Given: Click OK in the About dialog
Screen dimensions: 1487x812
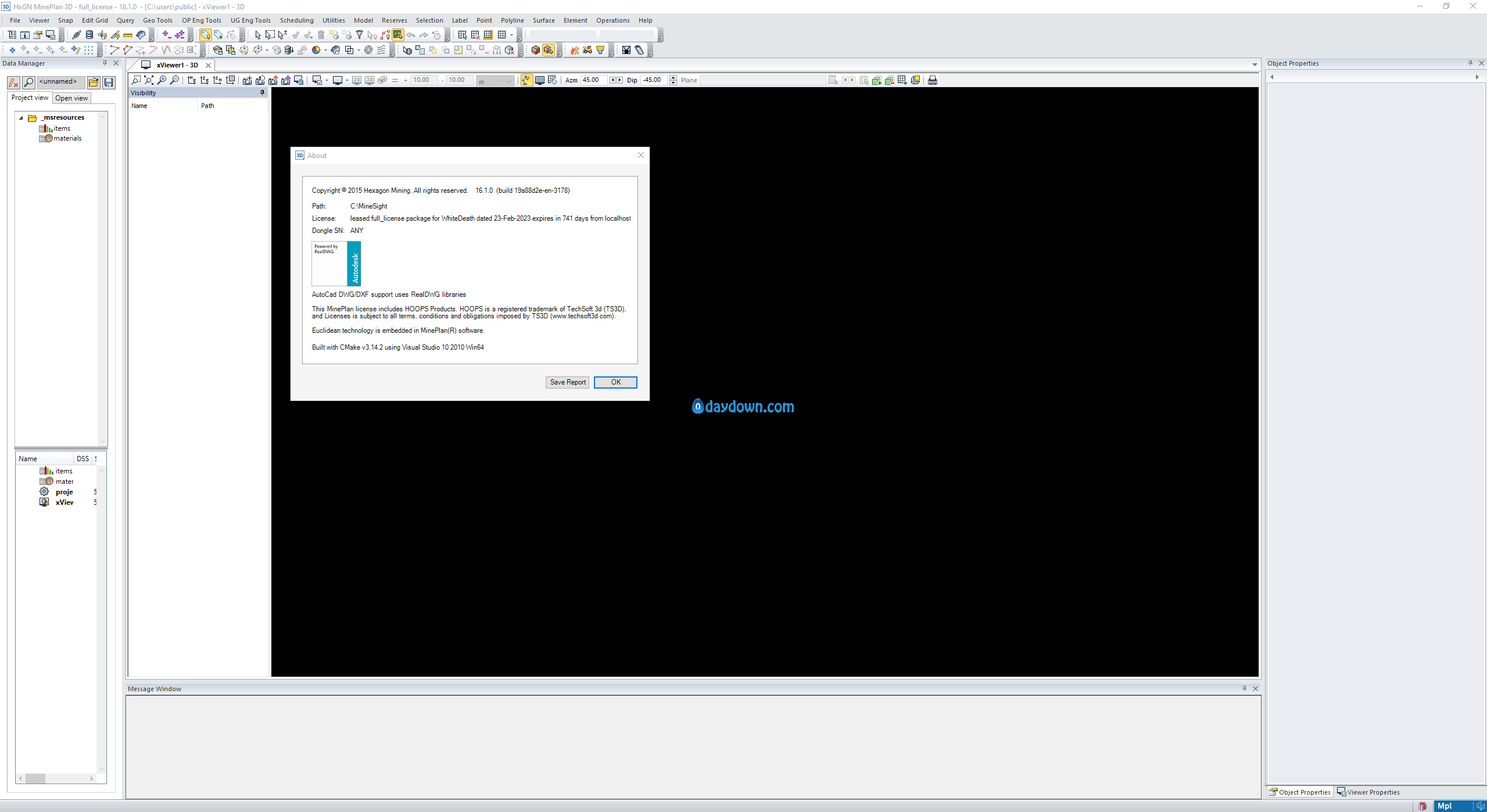Looking at the screenshot, I should pos(615,382).
